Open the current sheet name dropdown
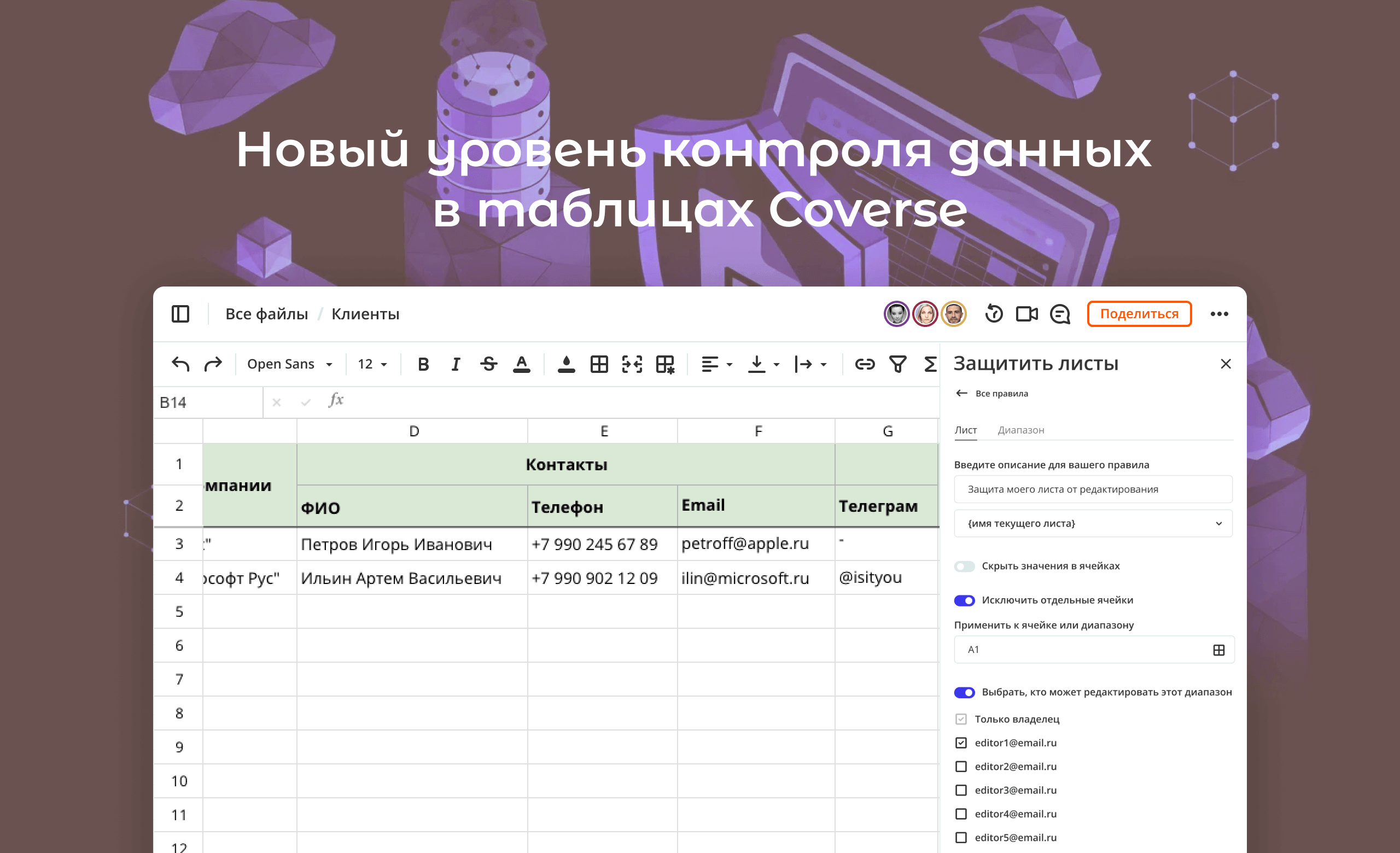The width and height of the screenshot is (1400, 853). click(1093, 523)
